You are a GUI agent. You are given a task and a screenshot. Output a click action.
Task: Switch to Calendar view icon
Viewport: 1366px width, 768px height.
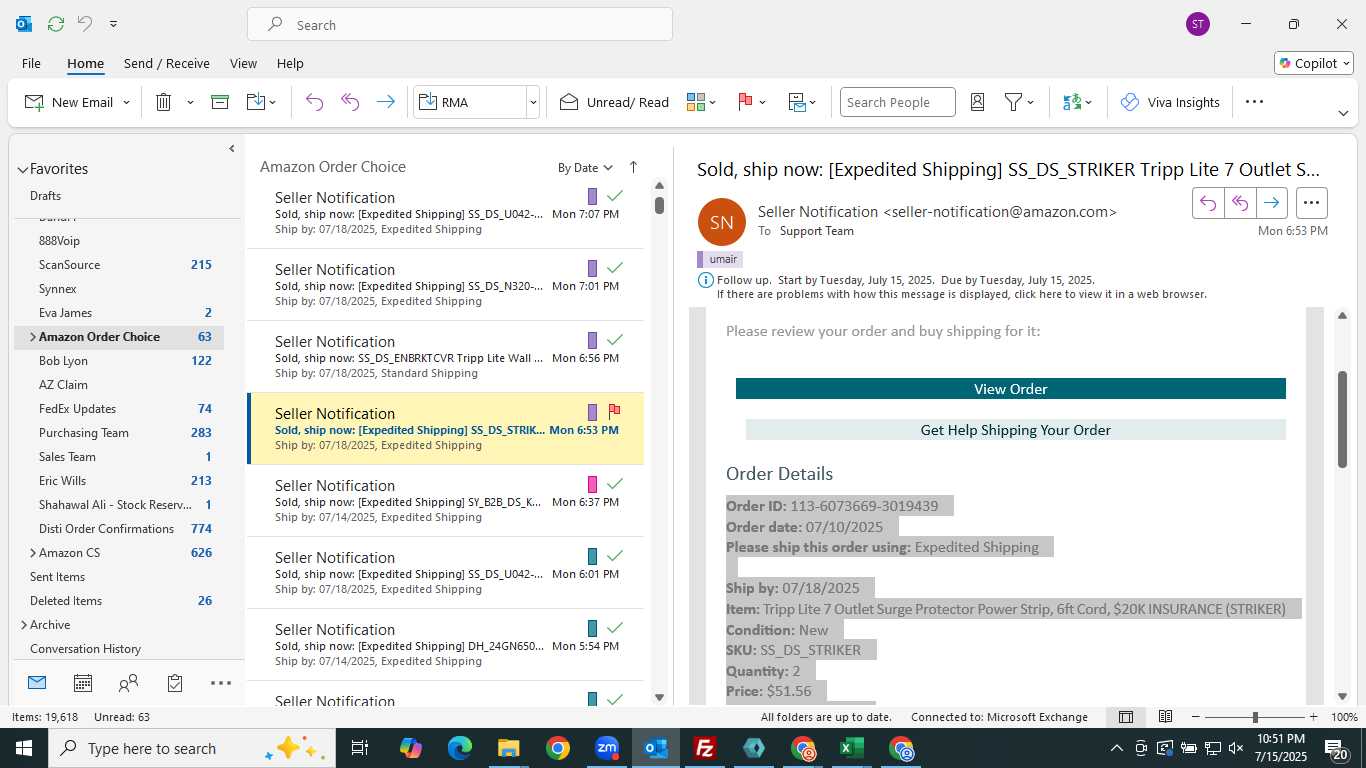point(83,683)
